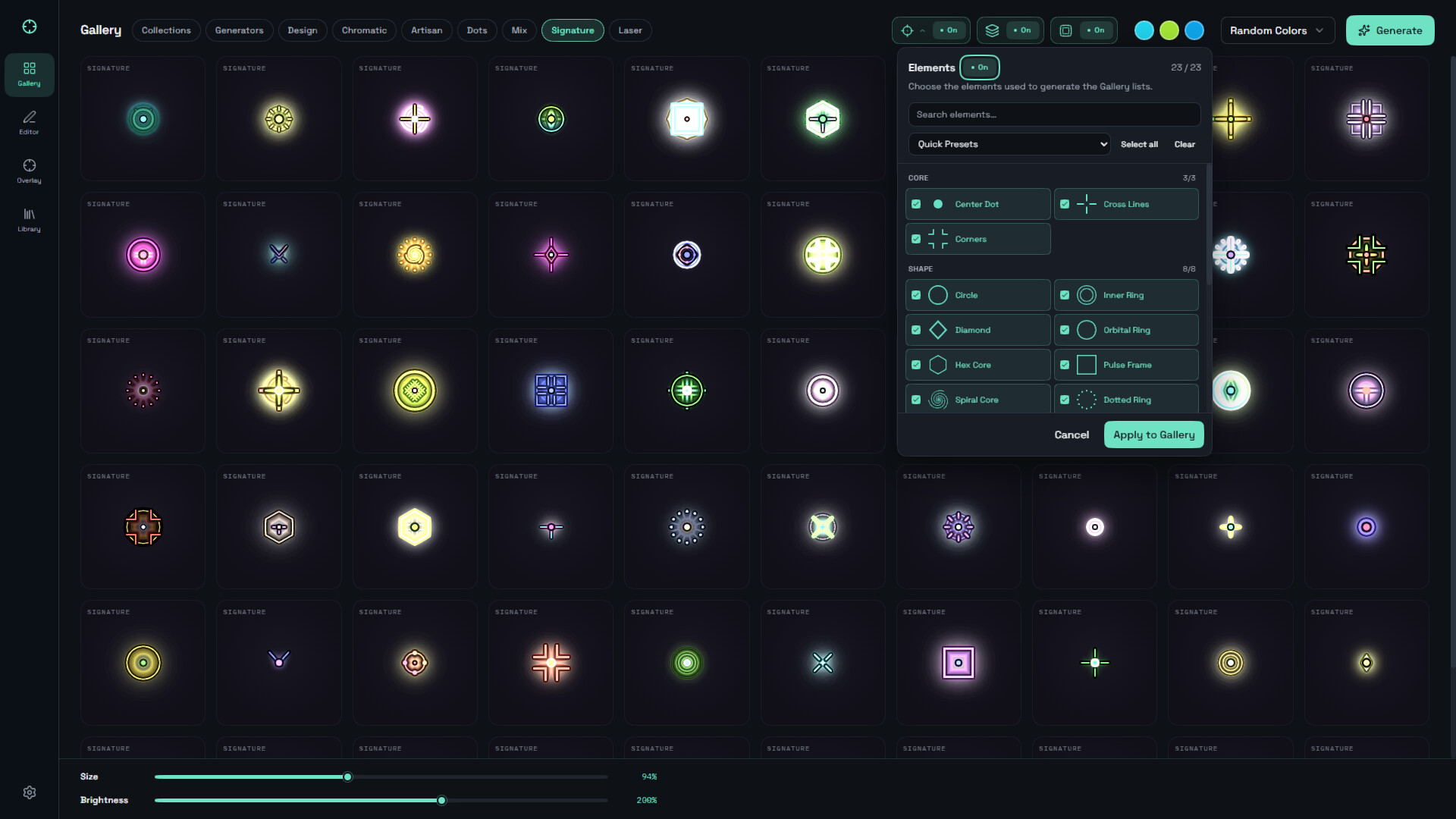
Task: Click the Dotted Ring shape icon
Action: tap(1087, 400)
